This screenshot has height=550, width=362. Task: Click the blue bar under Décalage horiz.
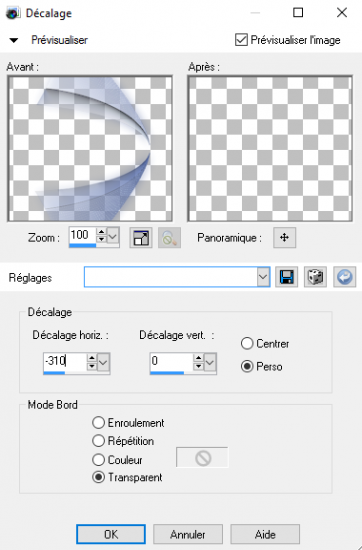coord(54,373)
